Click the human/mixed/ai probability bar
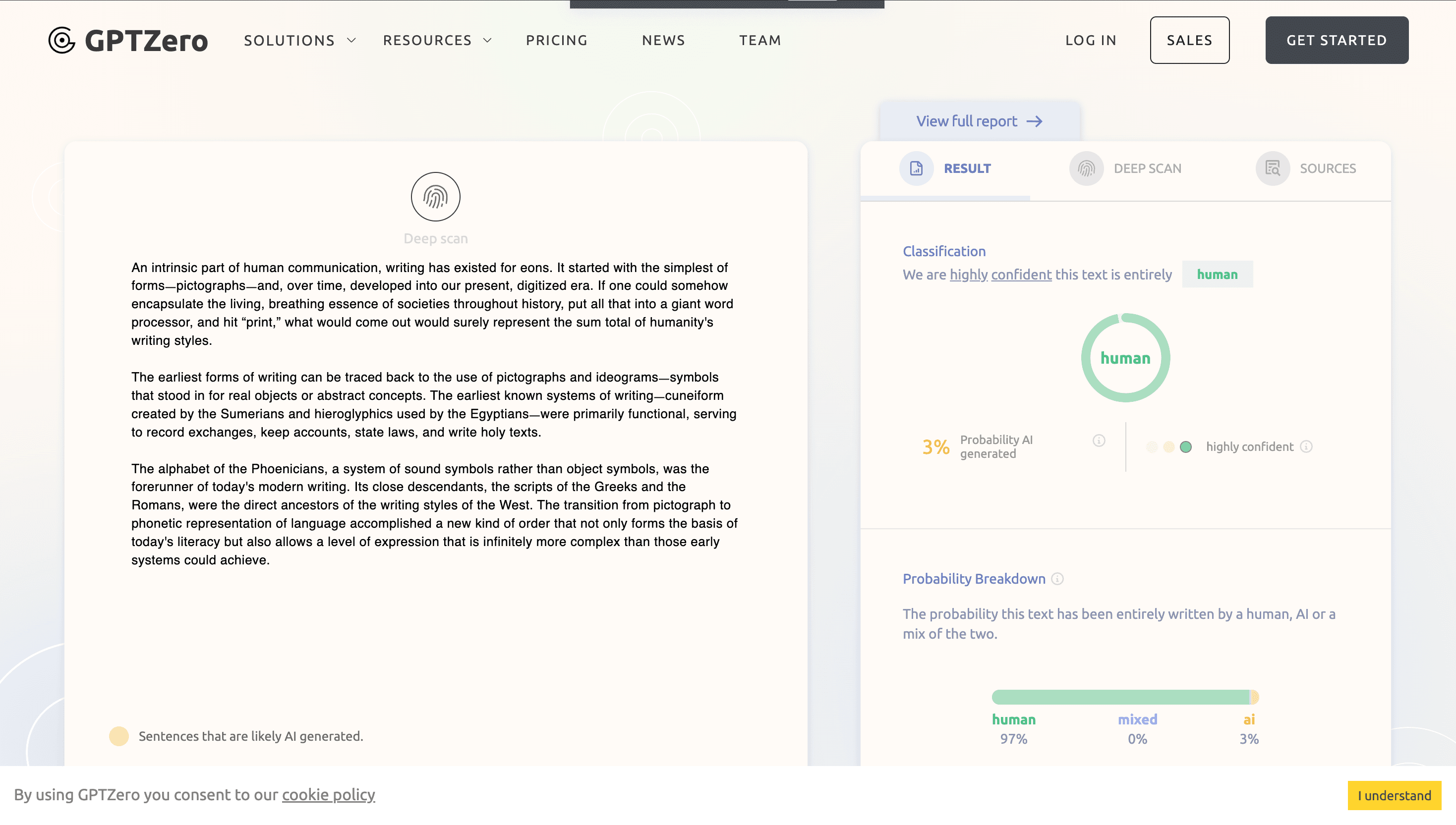This screenshot has height=825, width=1456. (x=1124, y=697)
